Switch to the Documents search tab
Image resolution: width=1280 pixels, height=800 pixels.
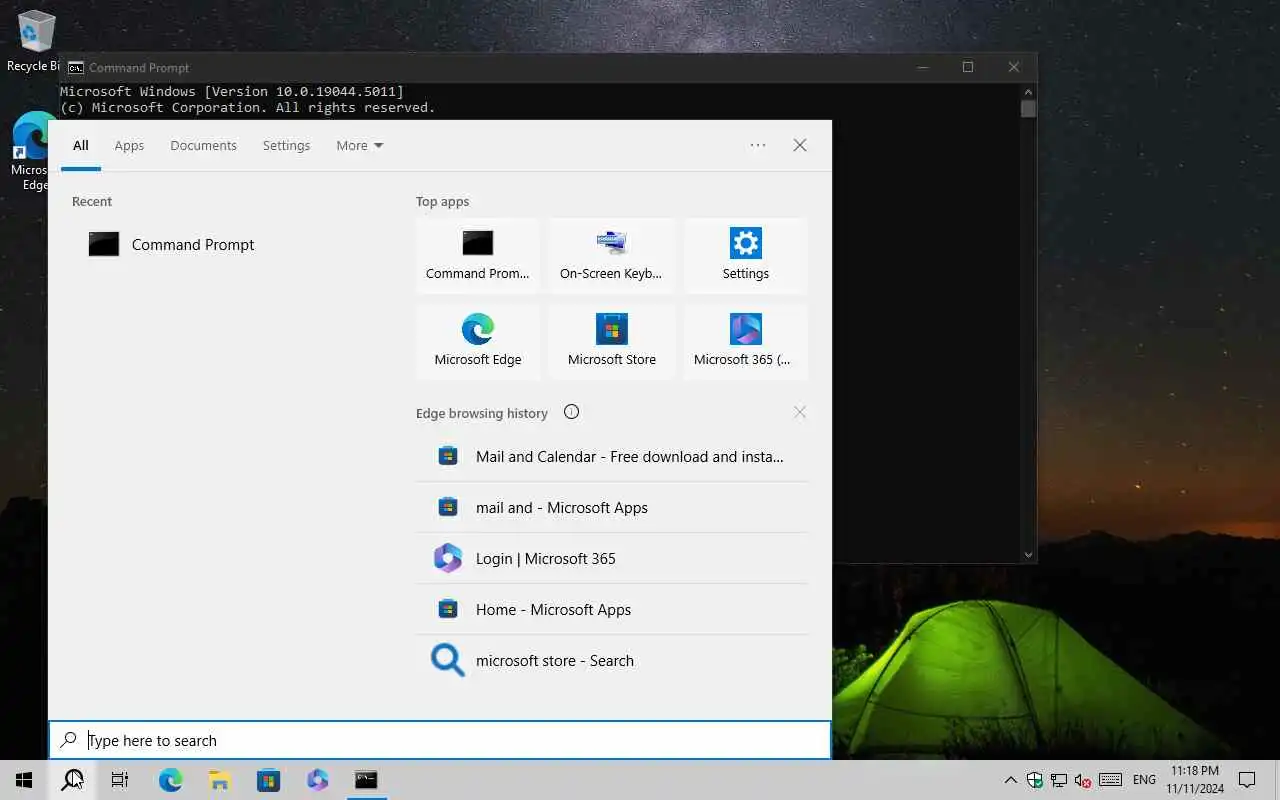tap(203, 145)
